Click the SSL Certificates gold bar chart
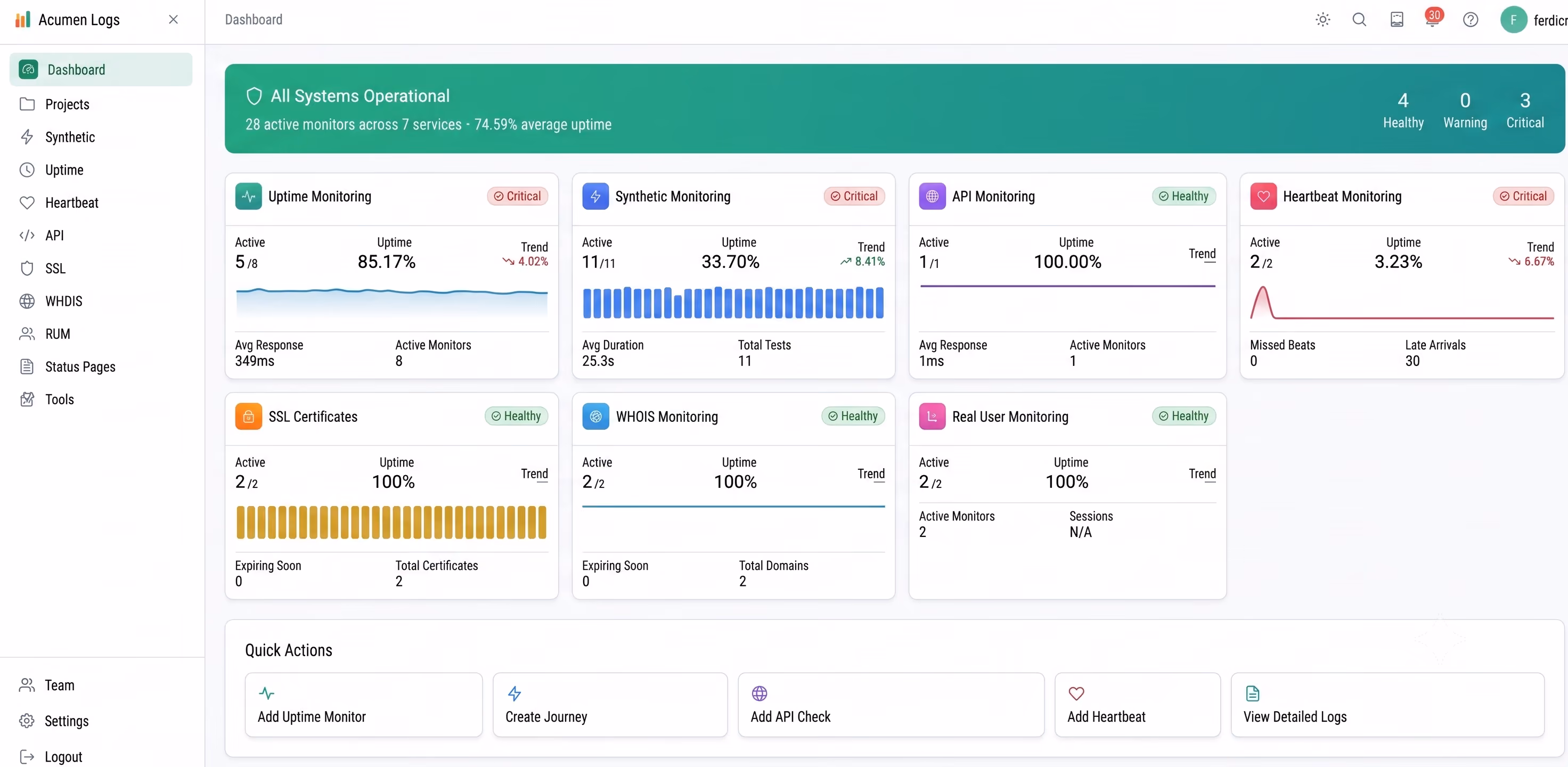 (391, 523)
